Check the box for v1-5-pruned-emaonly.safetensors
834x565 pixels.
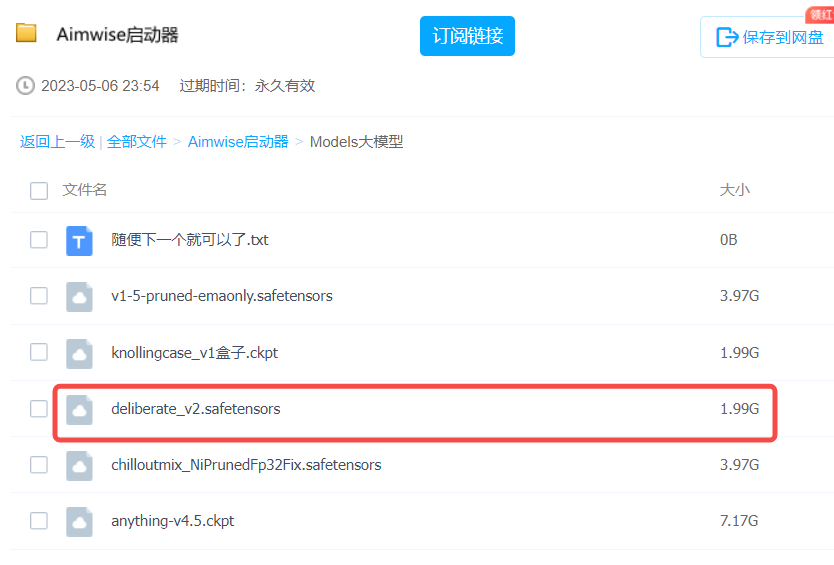pyautogui.click(x=39, y=295)
